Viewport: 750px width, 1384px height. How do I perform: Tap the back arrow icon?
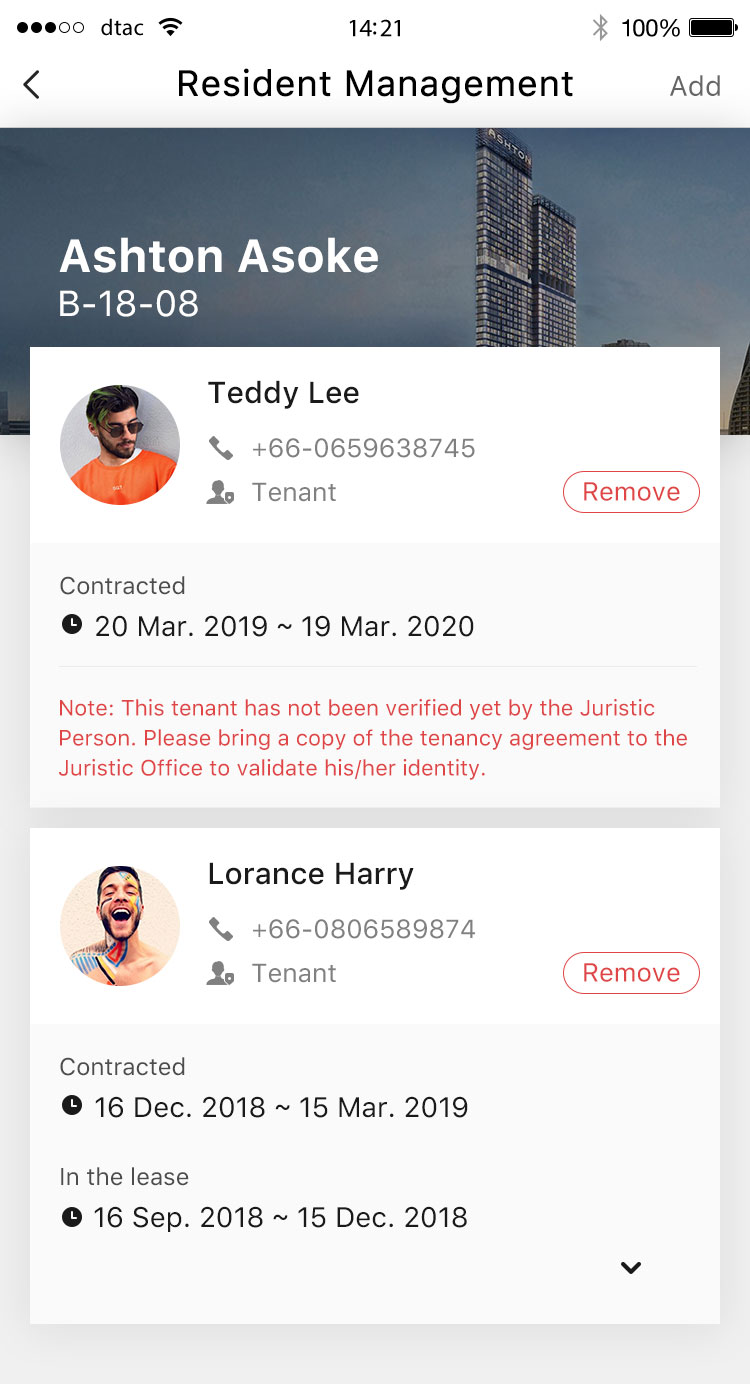pyautogui.click(x=32, y=85)
